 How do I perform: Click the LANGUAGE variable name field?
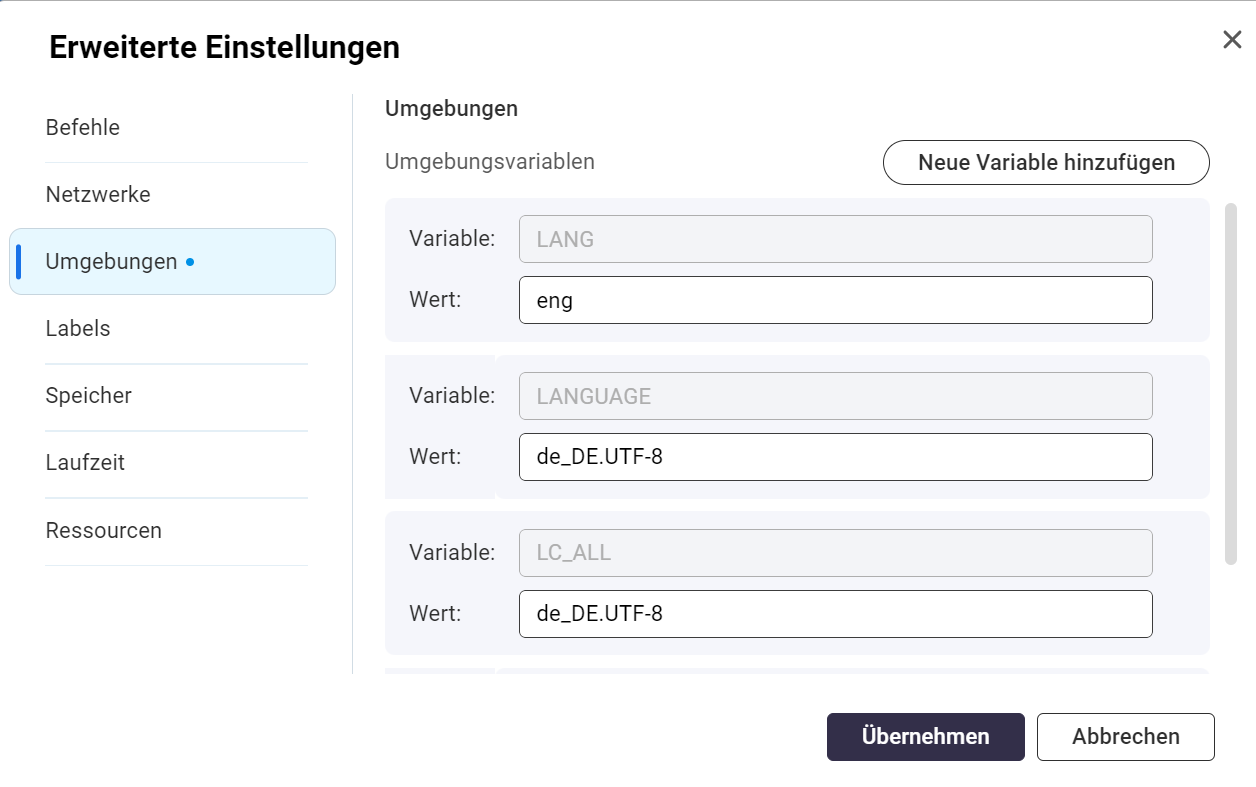tap(835, 396)
